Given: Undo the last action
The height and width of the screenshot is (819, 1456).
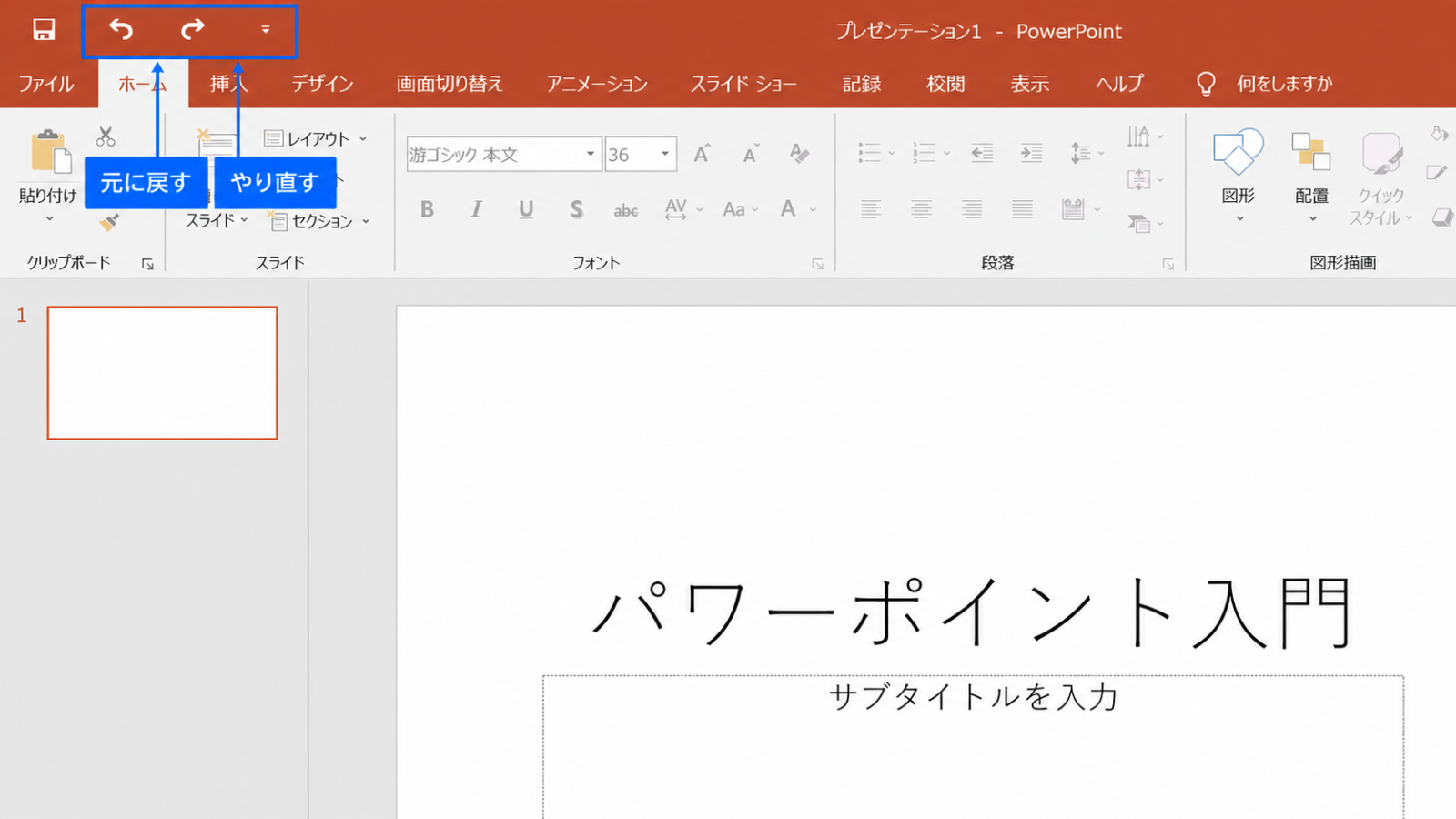Looking at the screenshot, I should (121, 30).
